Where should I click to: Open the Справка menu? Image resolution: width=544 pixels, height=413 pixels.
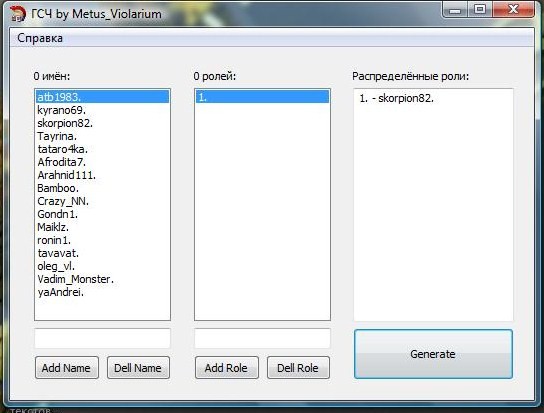coord(40,38)
